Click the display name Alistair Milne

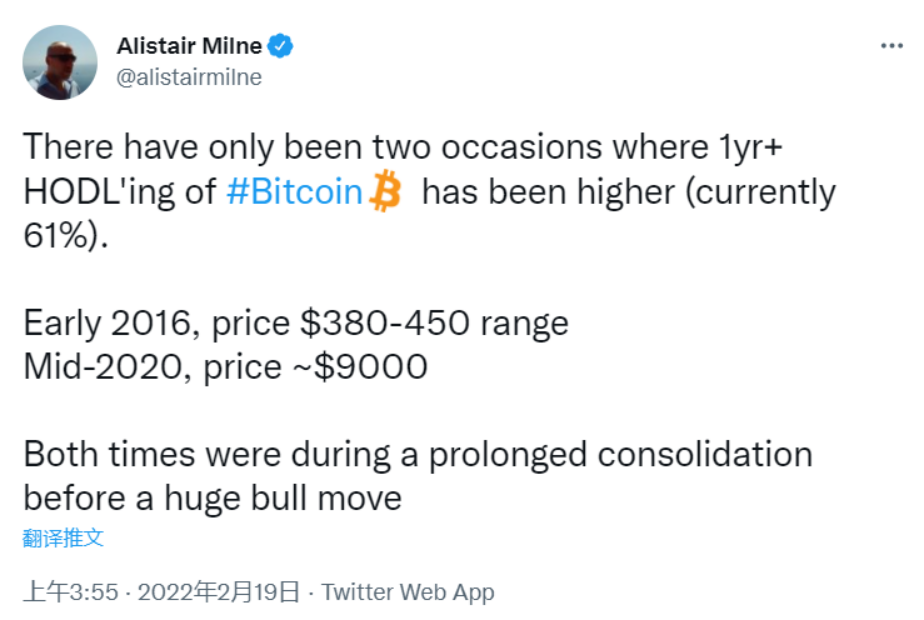(189, 46)
